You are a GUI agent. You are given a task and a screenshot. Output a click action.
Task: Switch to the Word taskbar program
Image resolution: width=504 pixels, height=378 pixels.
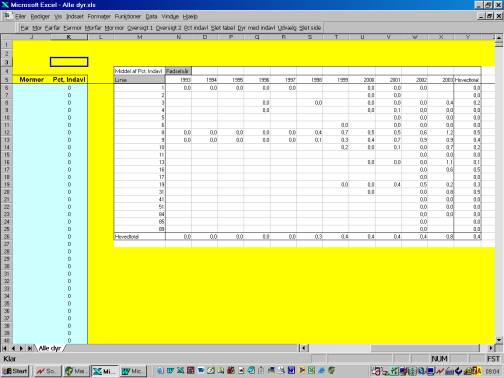pos(133,371)
